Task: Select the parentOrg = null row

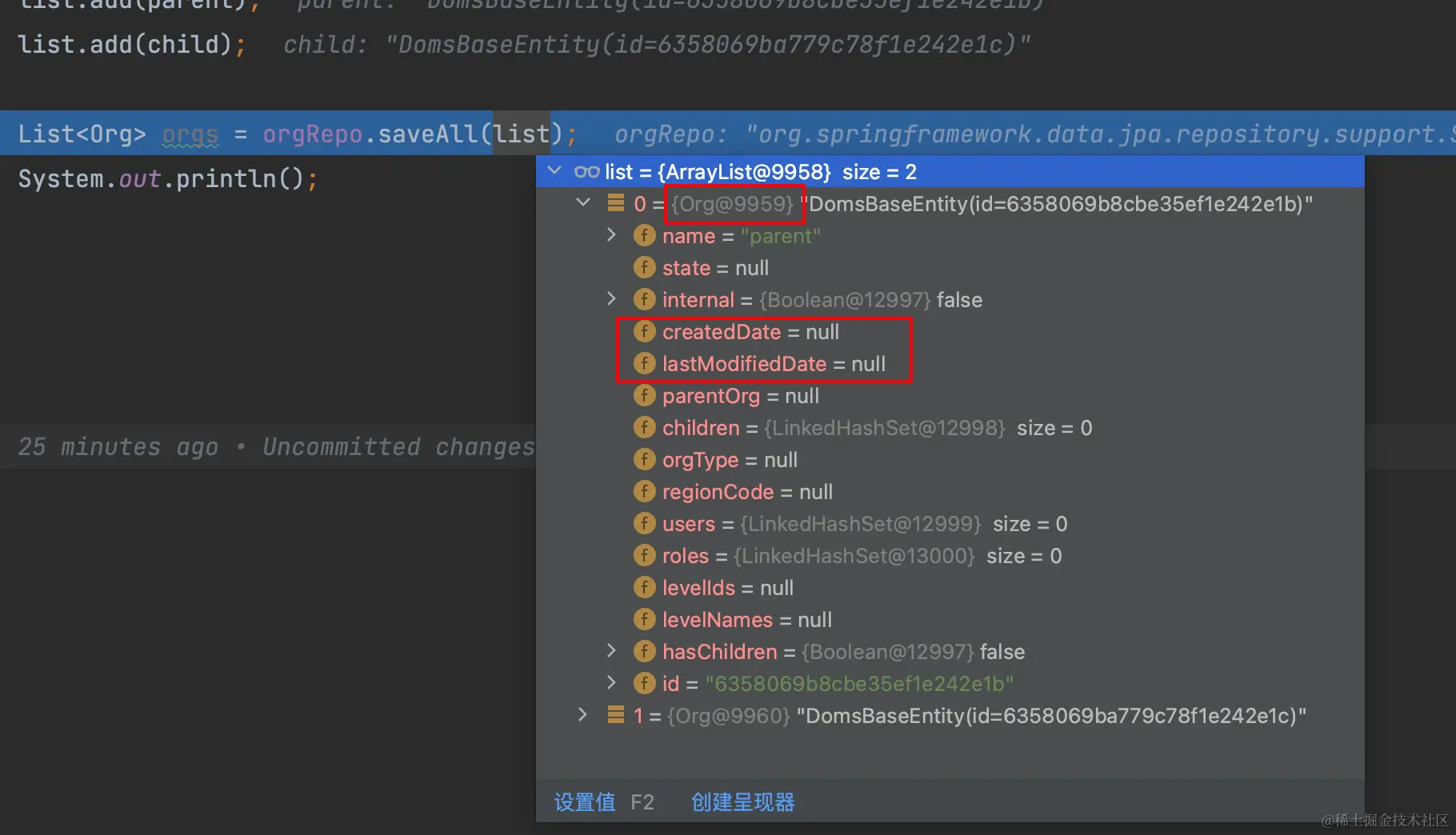Action: coord(950,395)
